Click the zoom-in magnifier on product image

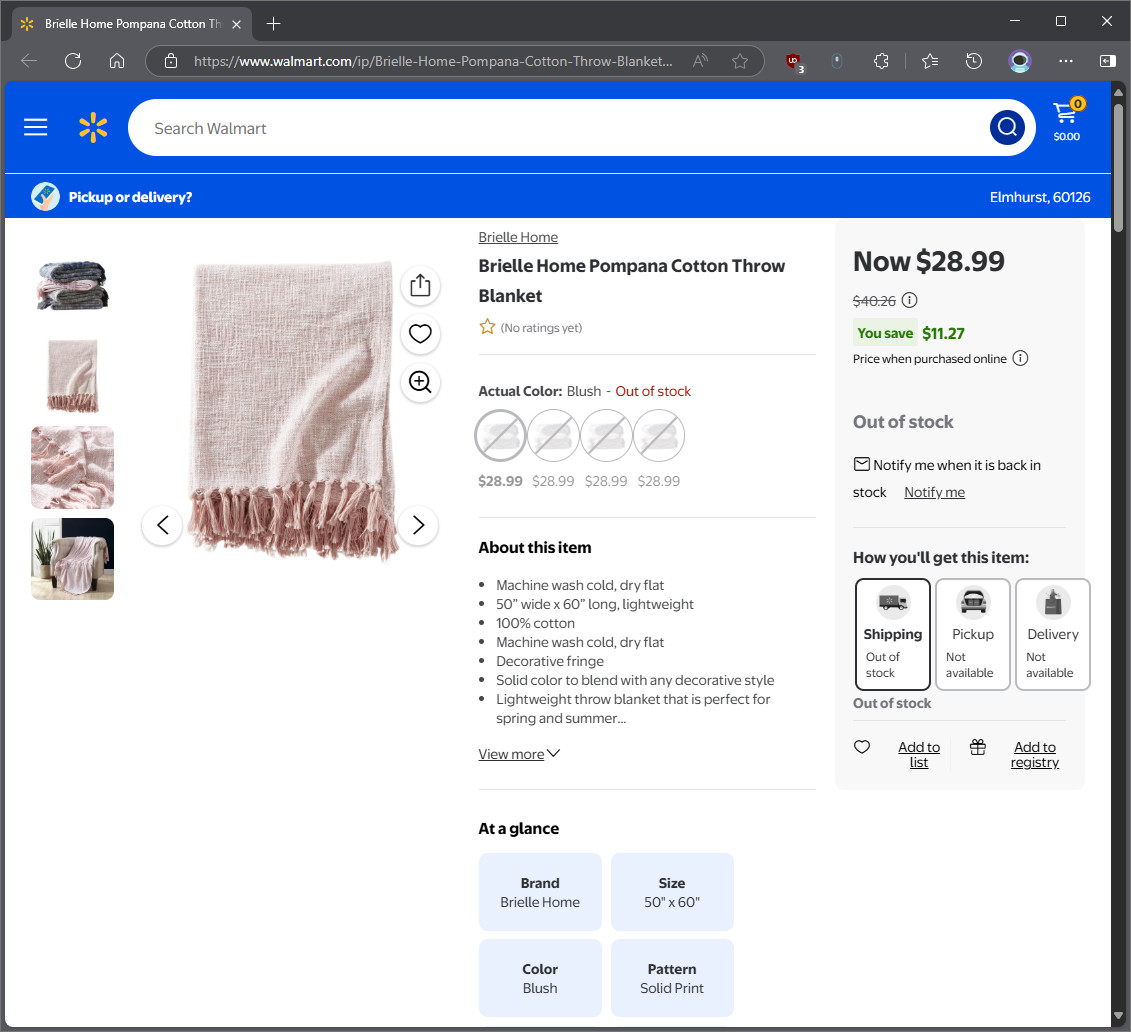(x=420, y=382)
